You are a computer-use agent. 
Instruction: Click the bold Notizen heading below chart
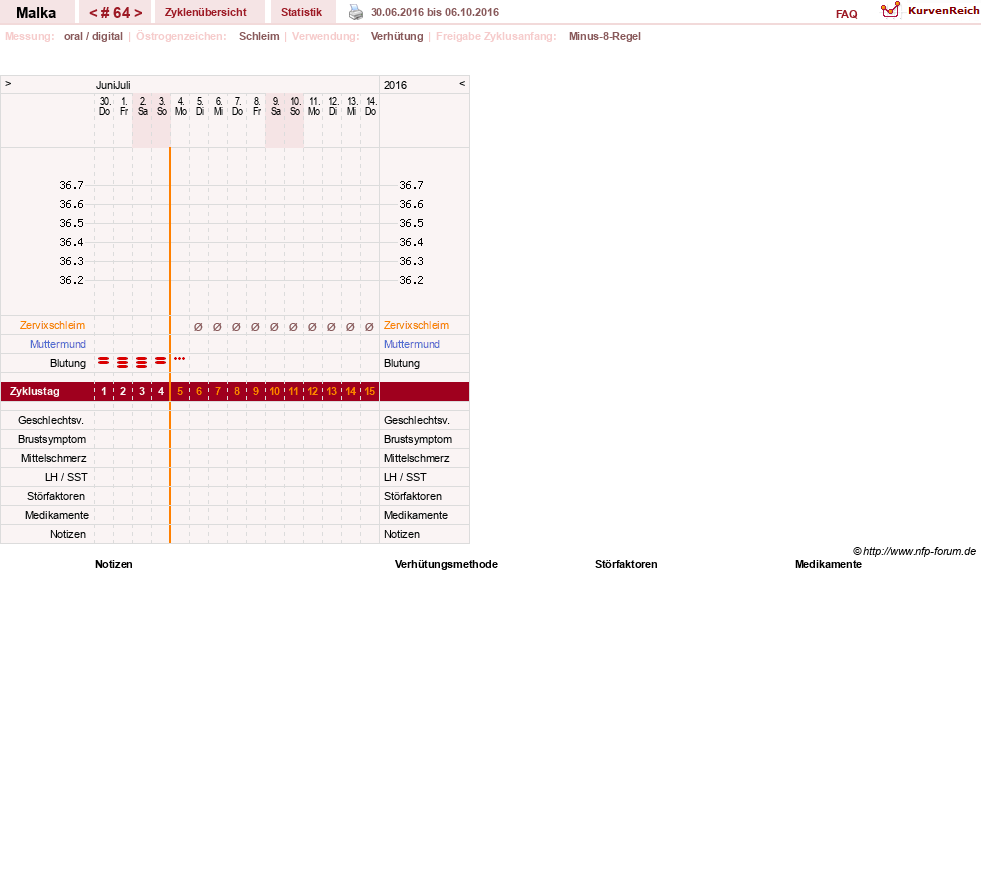(x=114, y=564)
